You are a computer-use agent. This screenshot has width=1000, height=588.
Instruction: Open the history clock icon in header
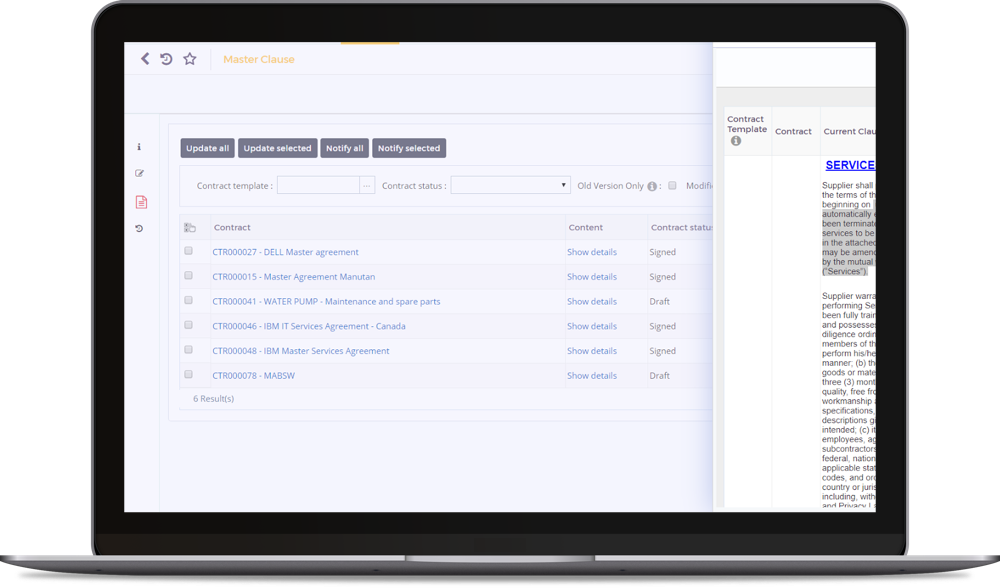[166, 59]
